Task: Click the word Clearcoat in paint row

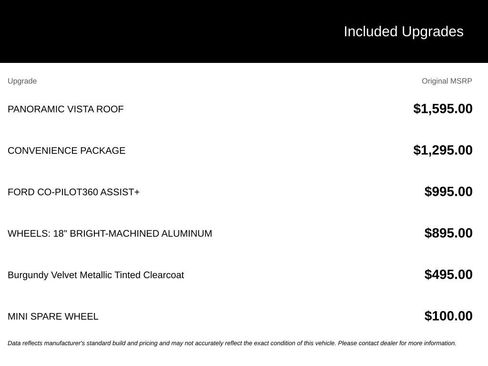Action: (163, 275)
